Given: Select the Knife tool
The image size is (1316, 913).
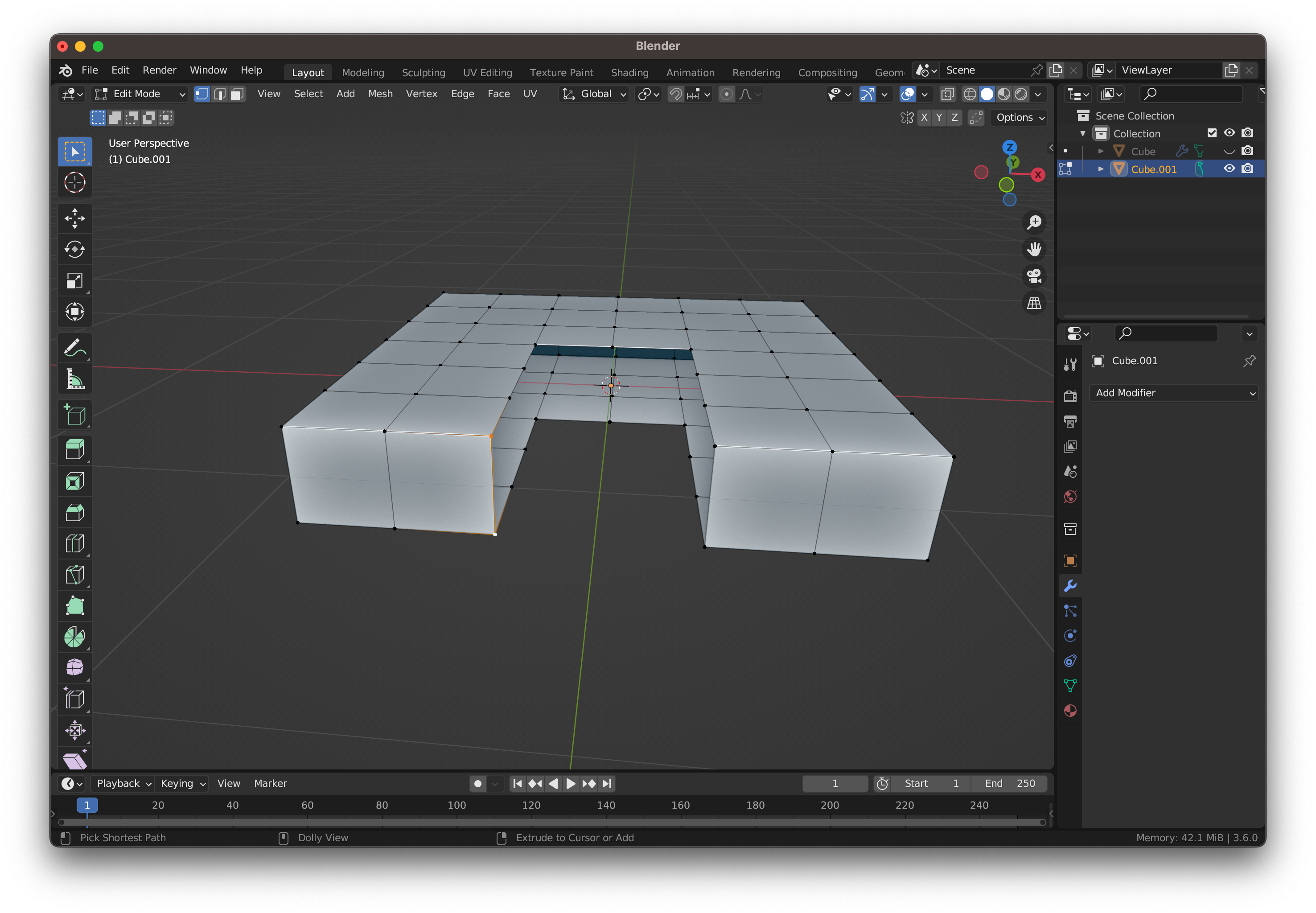Looking at the screenshot, I should click(x=74, y=575).
